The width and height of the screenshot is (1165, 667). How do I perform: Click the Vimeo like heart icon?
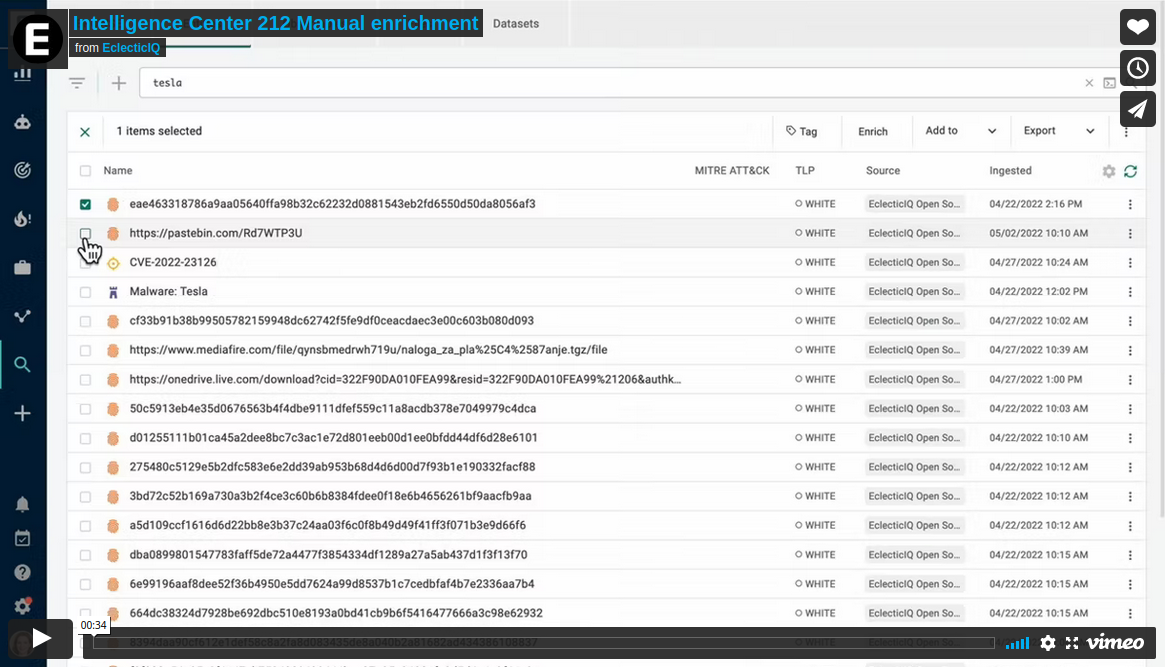click(x=1138, y=27)
